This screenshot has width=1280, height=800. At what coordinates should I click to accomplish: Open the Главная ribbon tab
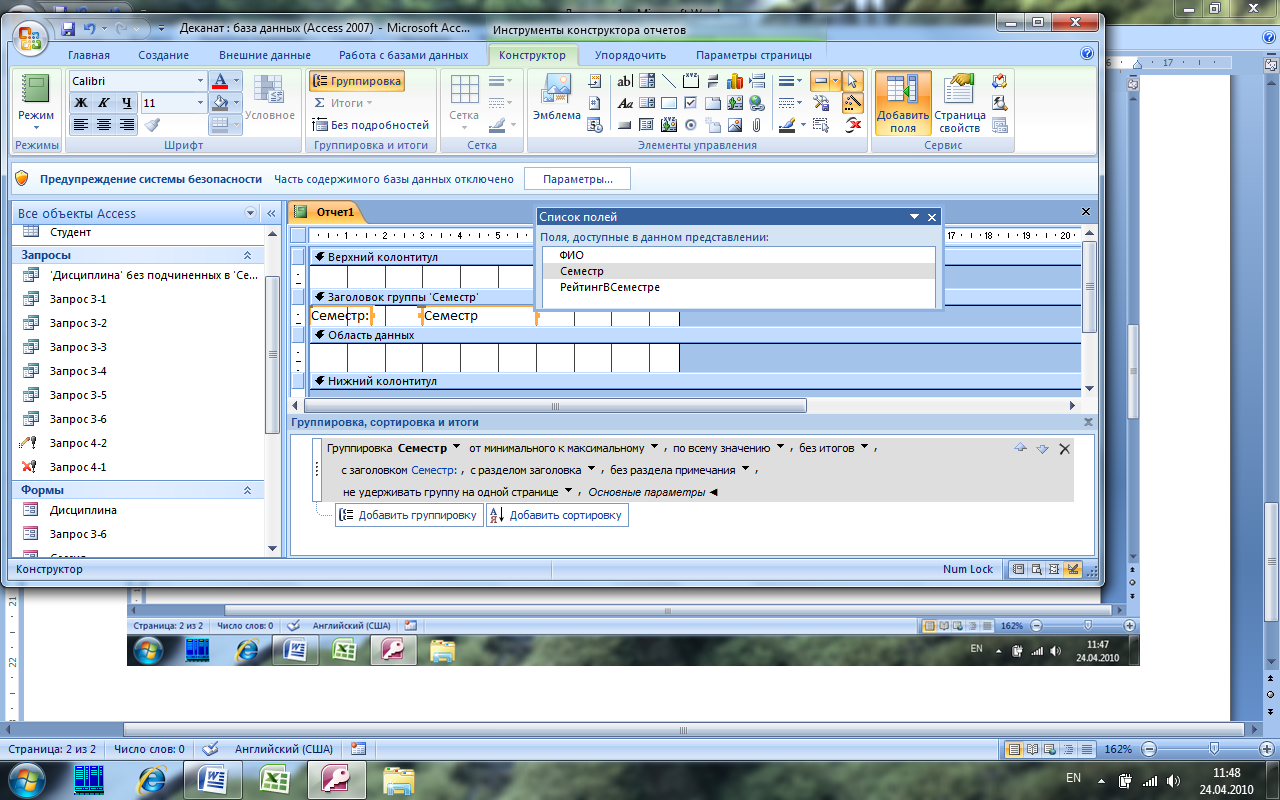click(88, 55)
